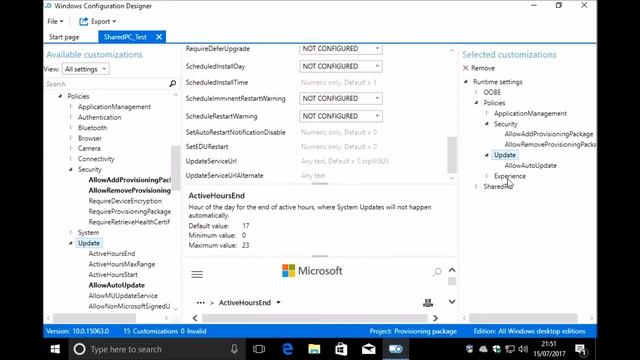Click the UpdateServiceUrlAlternate text field

340,176
